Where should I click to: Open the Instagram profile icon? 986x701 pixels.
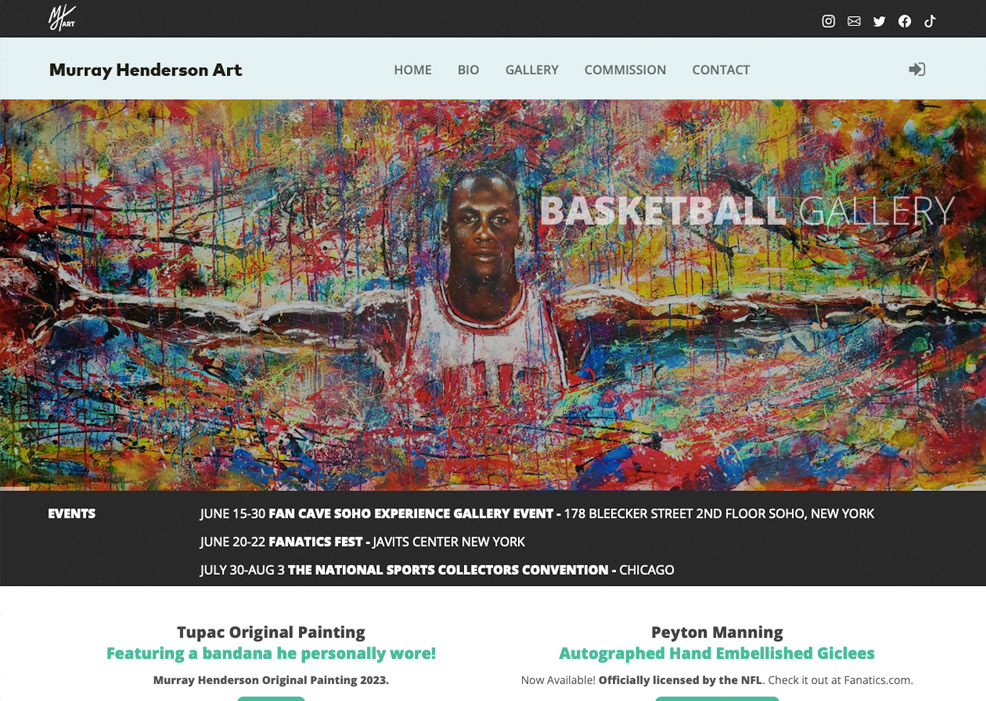828,21
